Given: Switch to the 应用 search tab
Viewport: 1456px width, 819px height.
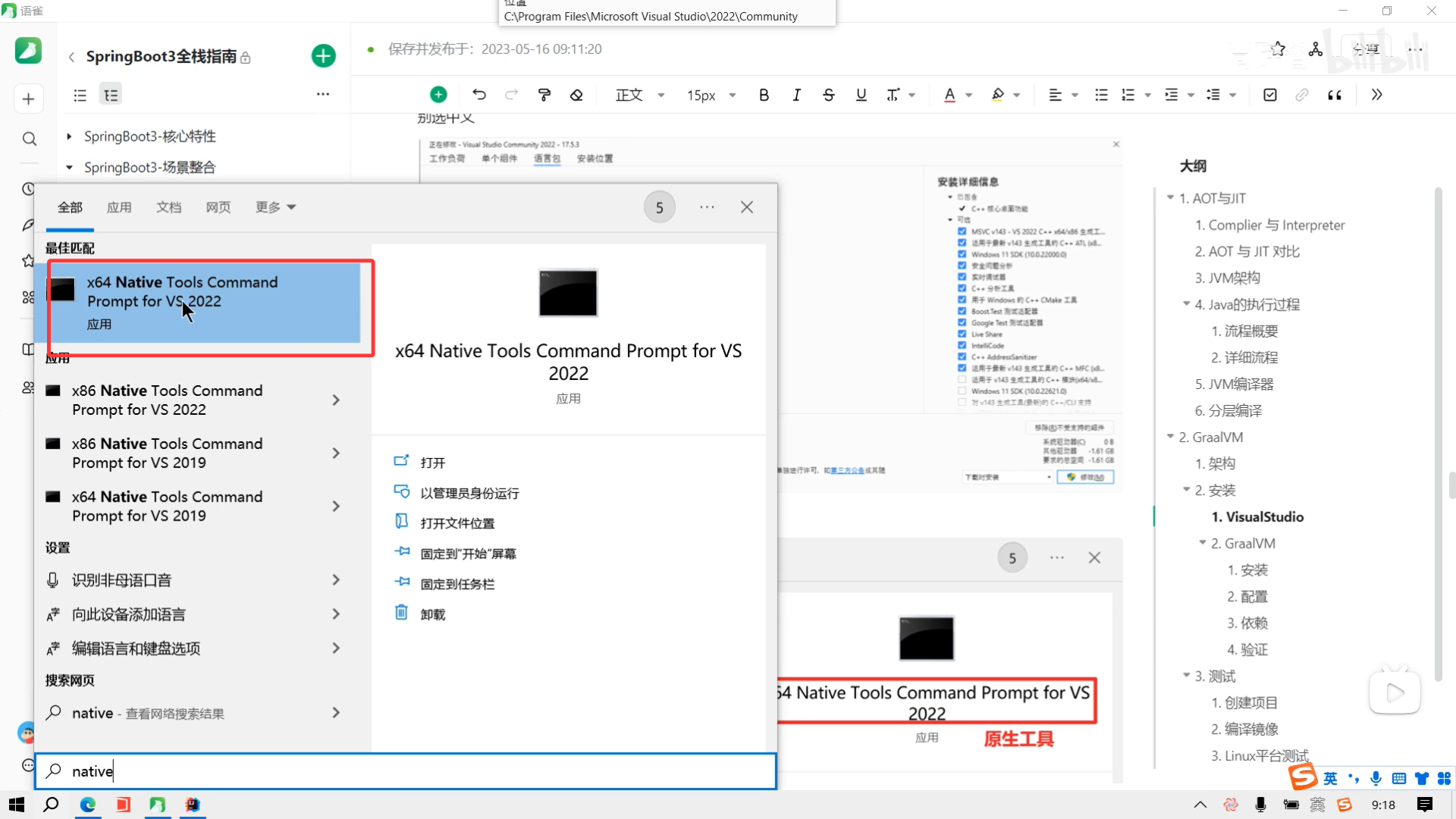Looking at the screenshot, I should tap(119, 207).
